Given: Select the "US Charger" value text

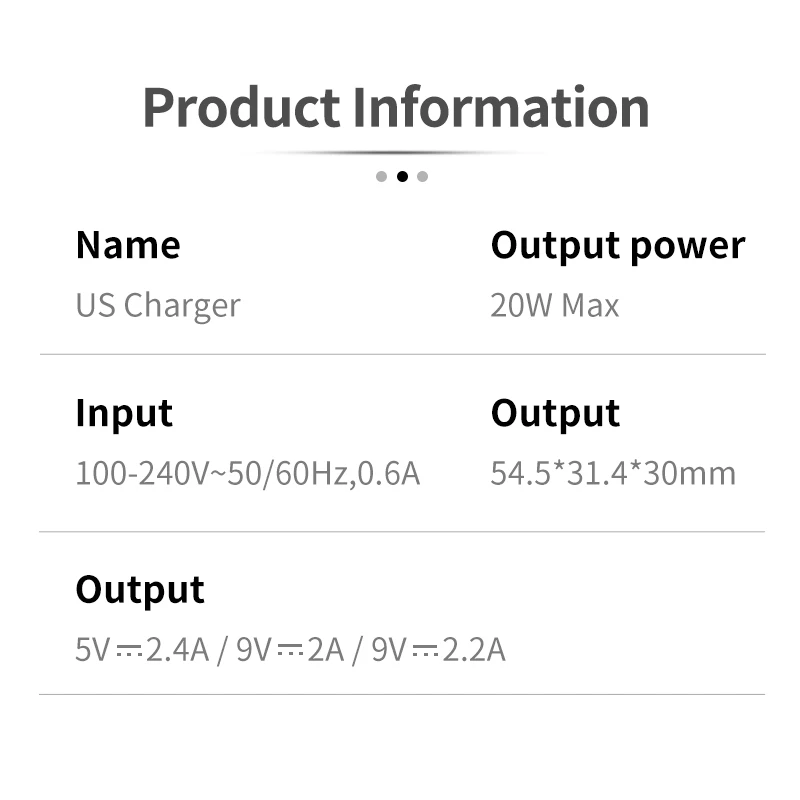Looking at the screenshot, I should point(158,305).
